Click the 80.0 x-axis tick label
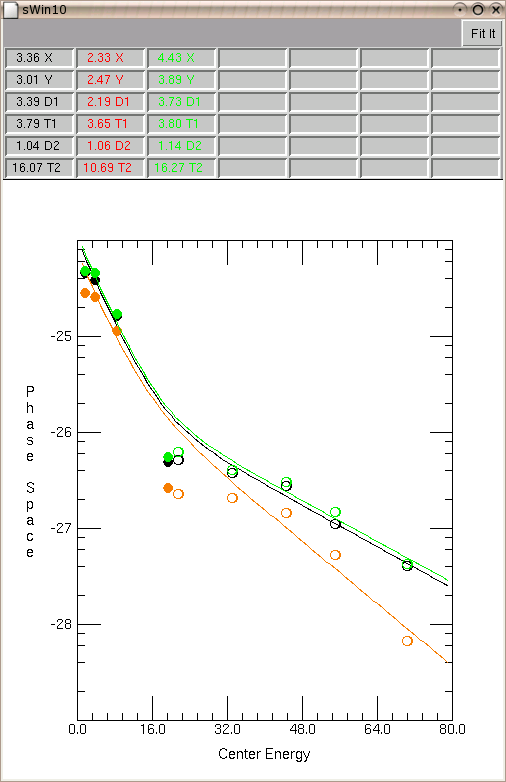Screen dimensions: 506x782 (x=452, y=729)
